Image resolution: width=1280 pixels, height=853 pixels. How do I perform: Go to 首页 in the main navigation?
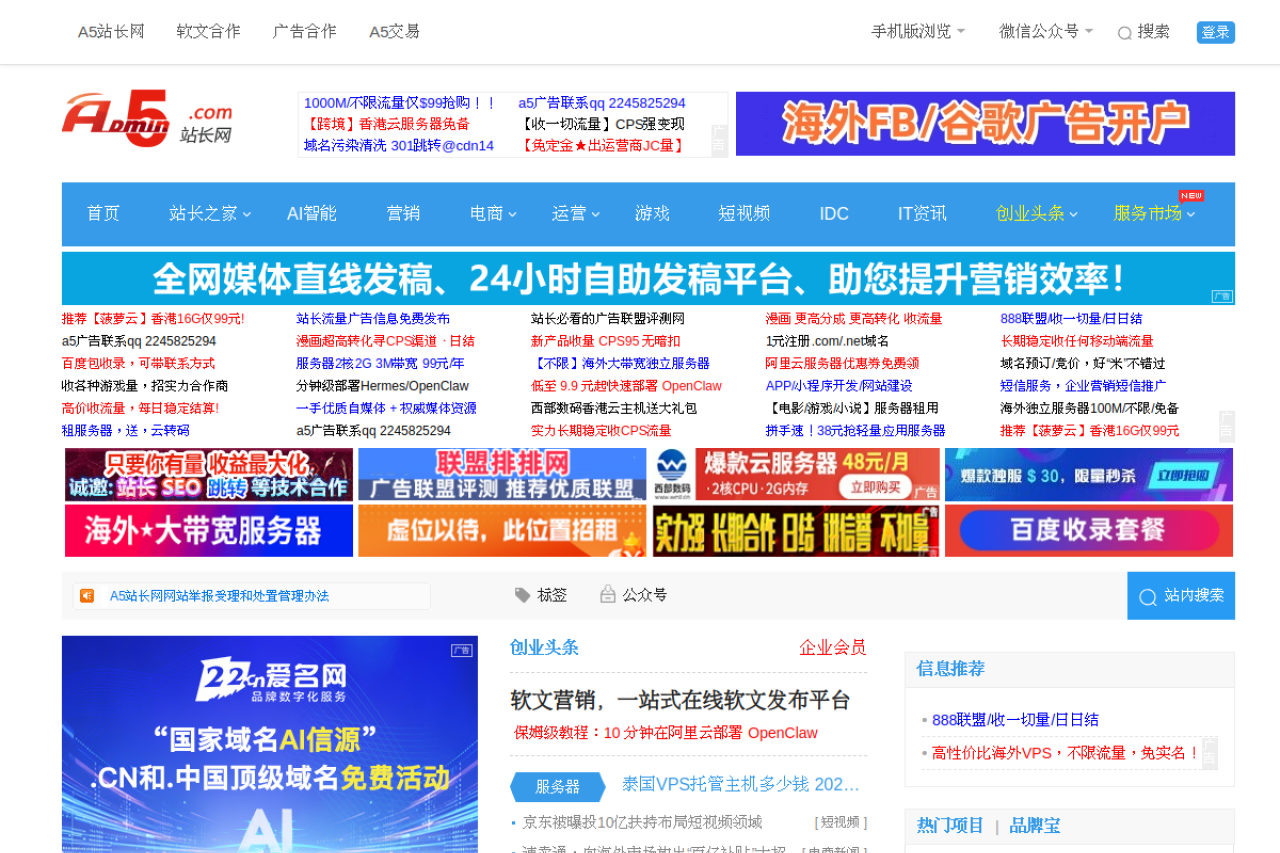pyautogui.click(x=103, y=213)
